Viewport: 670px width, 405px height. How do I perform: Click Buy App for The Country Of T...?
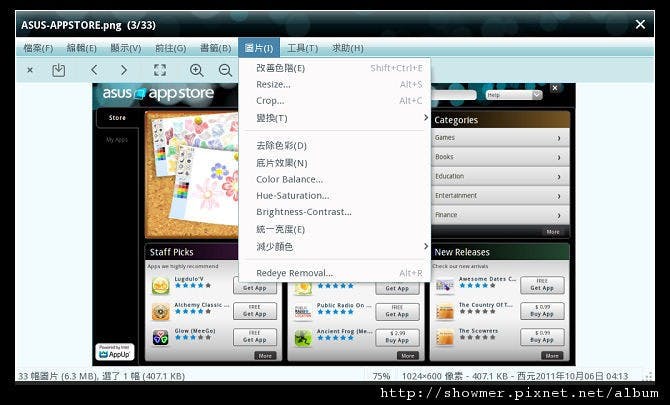[542, 311]
